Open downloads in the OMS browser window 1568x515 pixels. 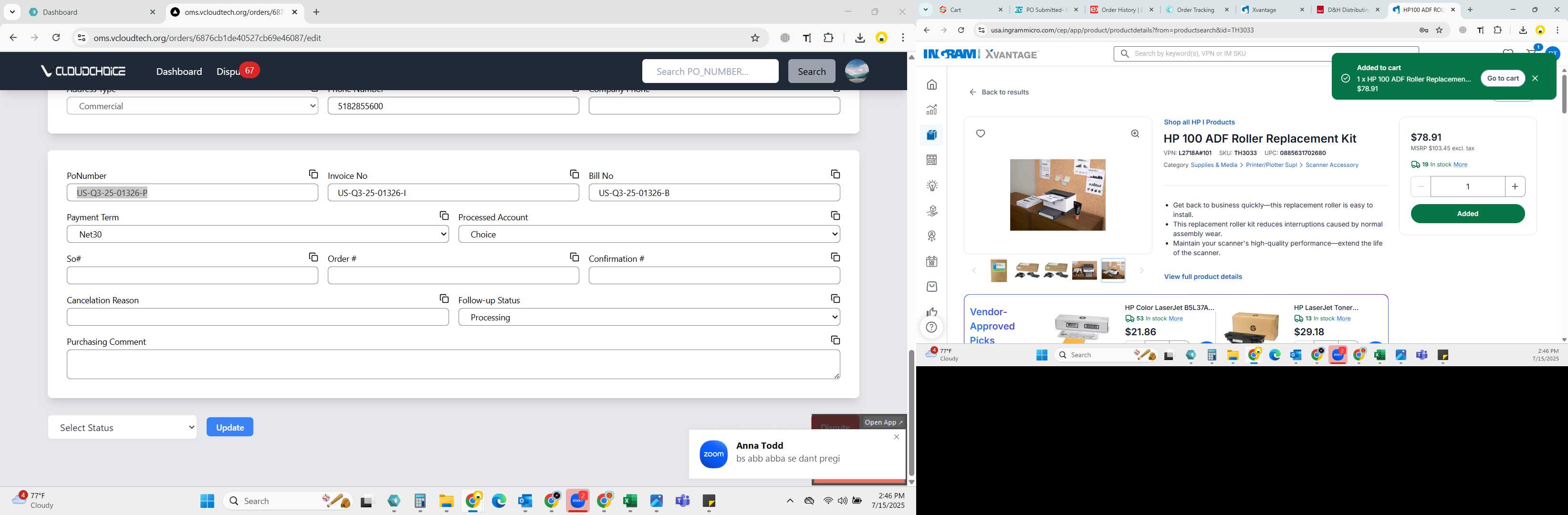pyautogui.click(x=859, y=38)
